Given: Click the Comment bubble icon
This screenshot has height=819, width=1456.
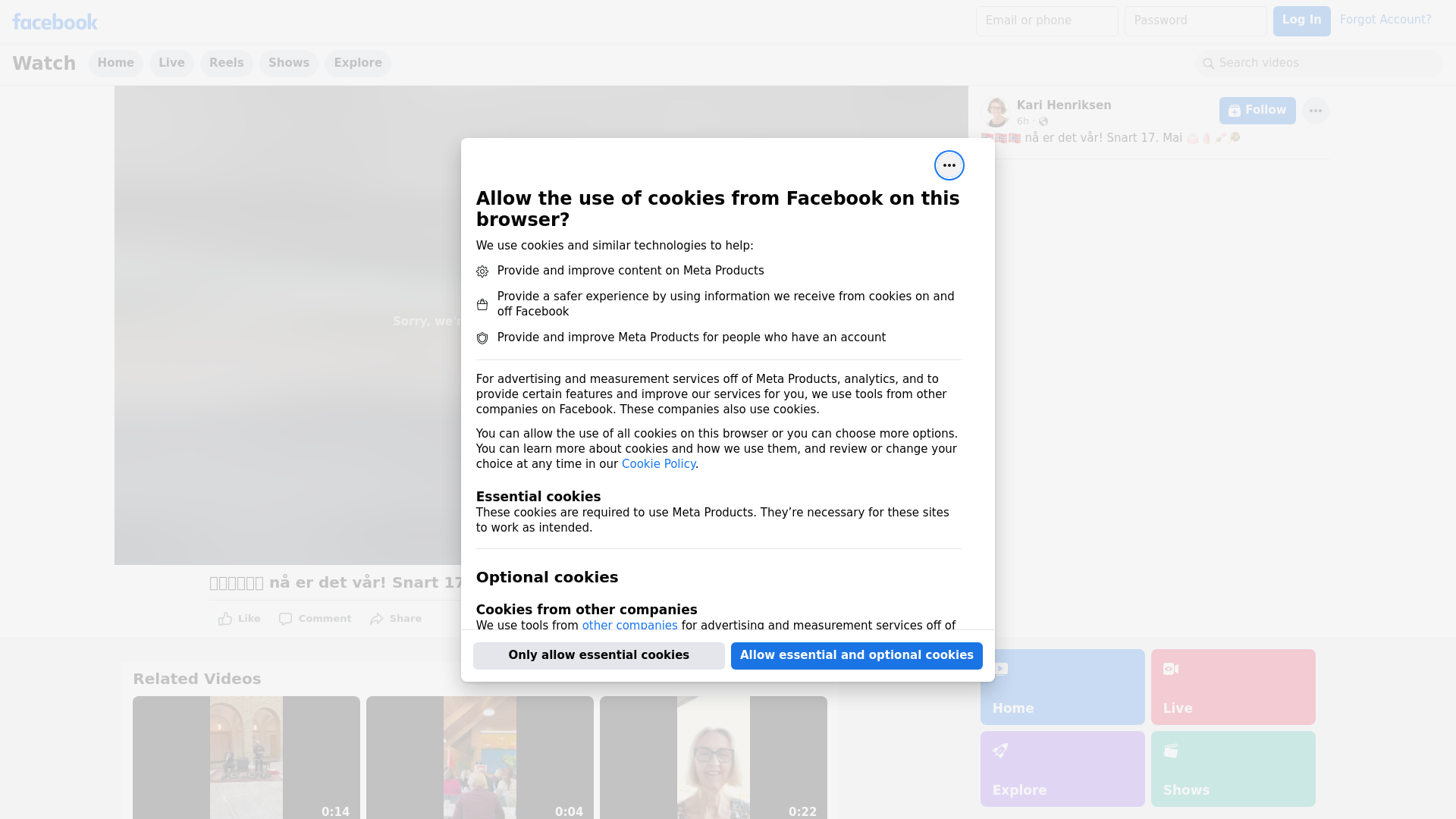Looking at the screenshot, I should [x=285, y=619].
